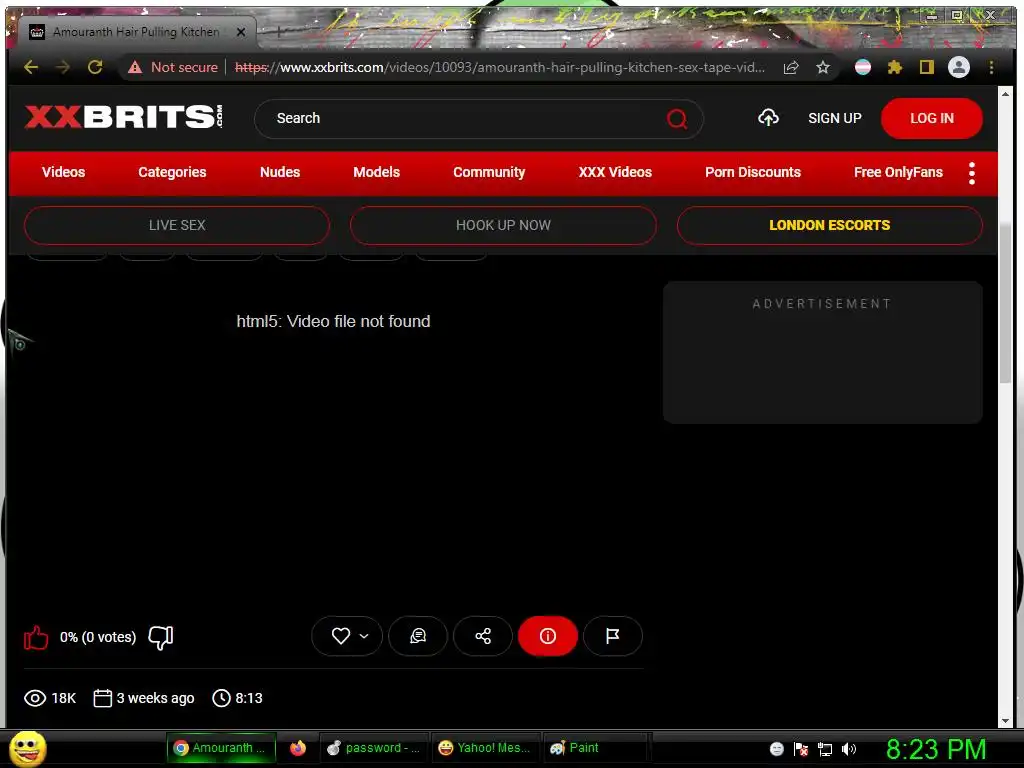
Task: Open the smiley Start button
Action: 28,748
